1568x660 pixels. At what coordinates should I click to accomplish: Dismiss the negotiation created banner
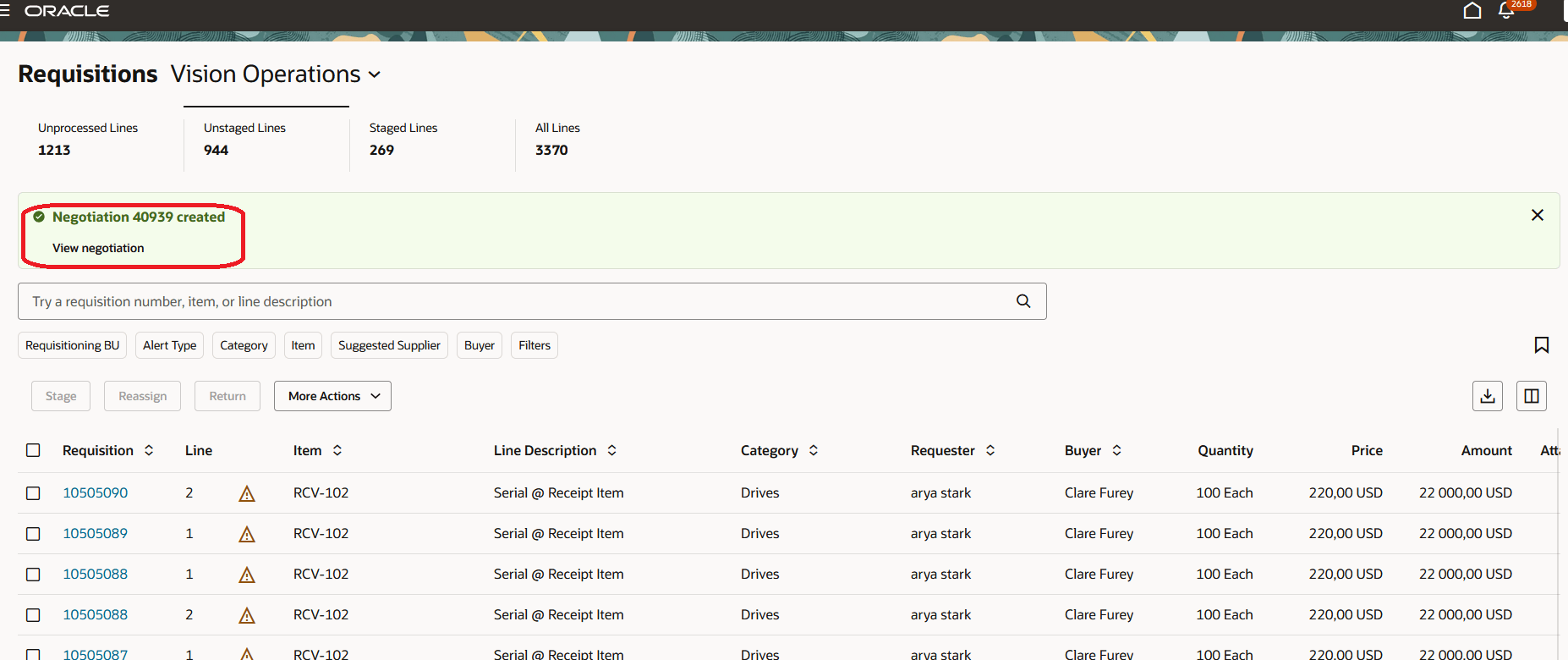coord(1538,215)
